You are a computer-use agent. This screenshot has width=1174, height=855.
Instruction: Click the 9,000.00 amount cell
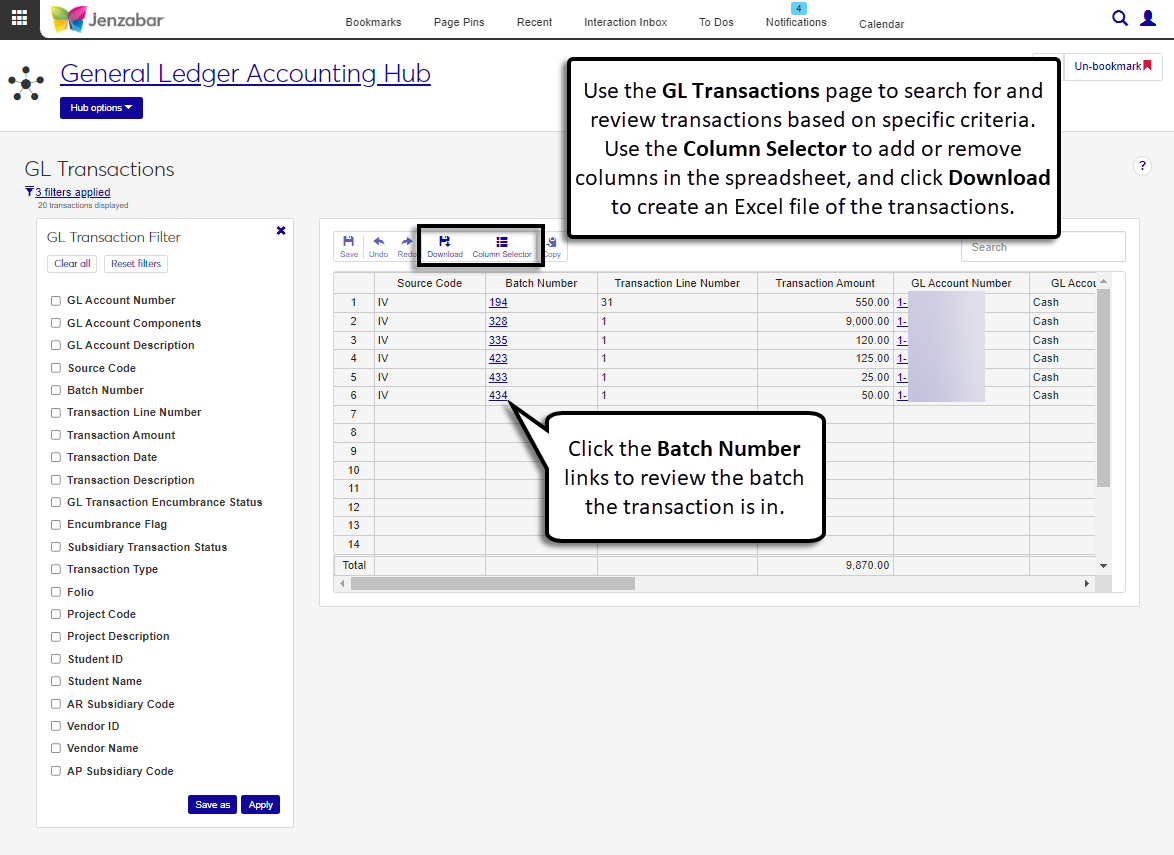[x=825, y=321]
